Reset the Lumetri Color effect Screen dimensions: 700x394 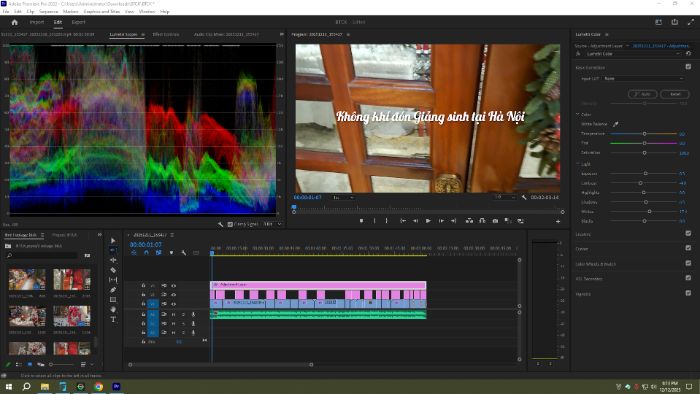coord(688,54)
